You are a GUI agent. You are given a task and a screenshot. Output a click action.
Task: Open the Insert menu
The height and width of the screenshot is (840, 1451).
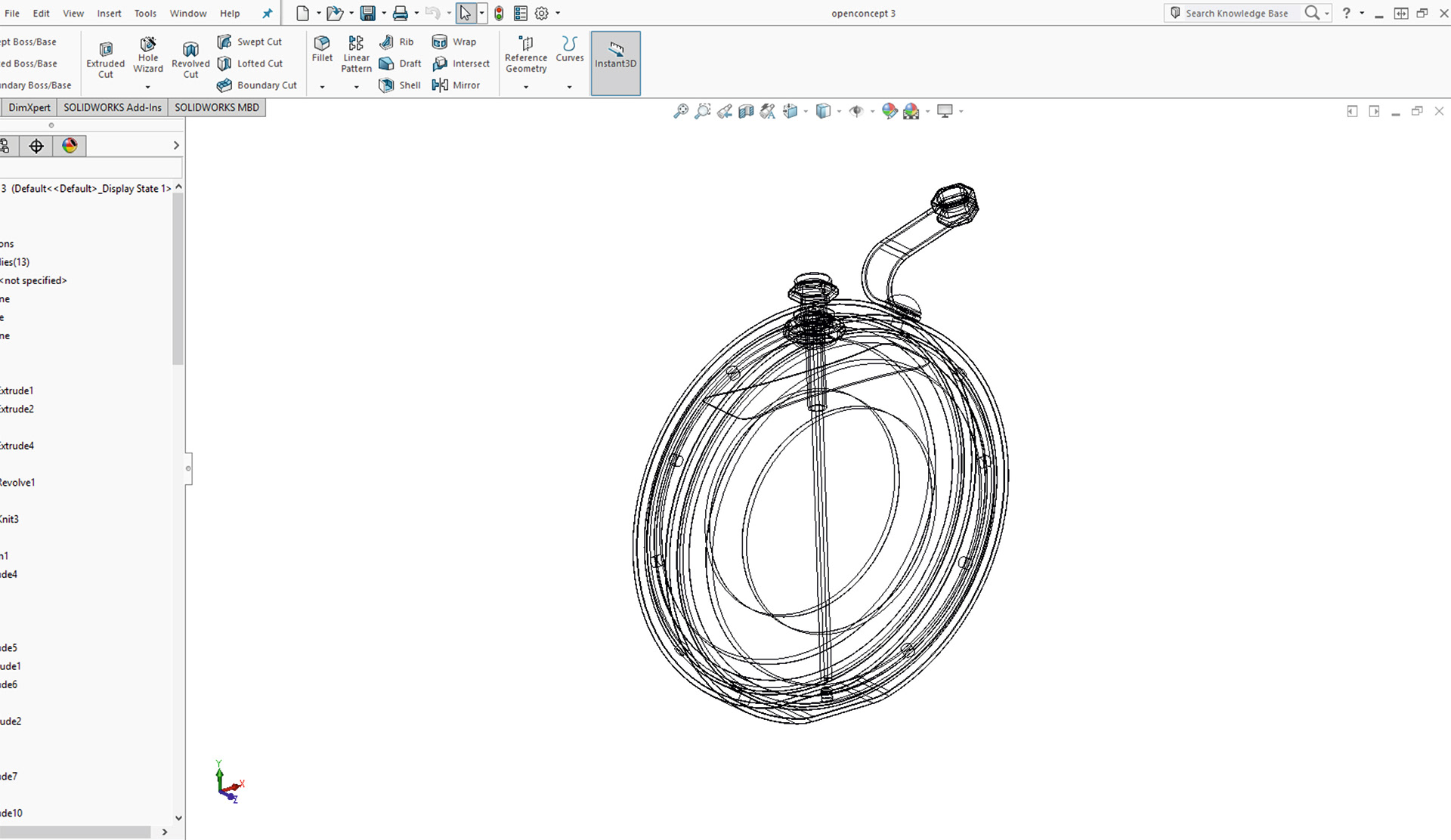pos(109,13)
